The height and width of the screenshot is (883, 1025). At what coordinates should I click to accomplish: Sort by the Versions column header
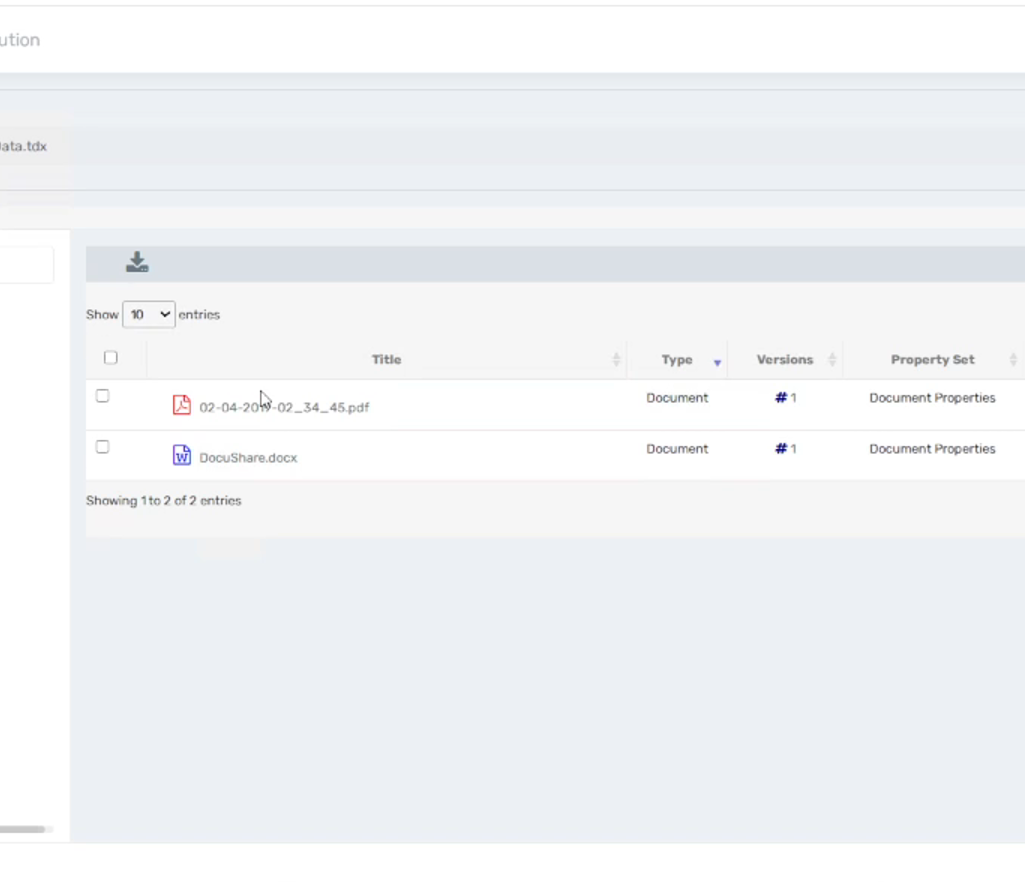click(784, 359)
